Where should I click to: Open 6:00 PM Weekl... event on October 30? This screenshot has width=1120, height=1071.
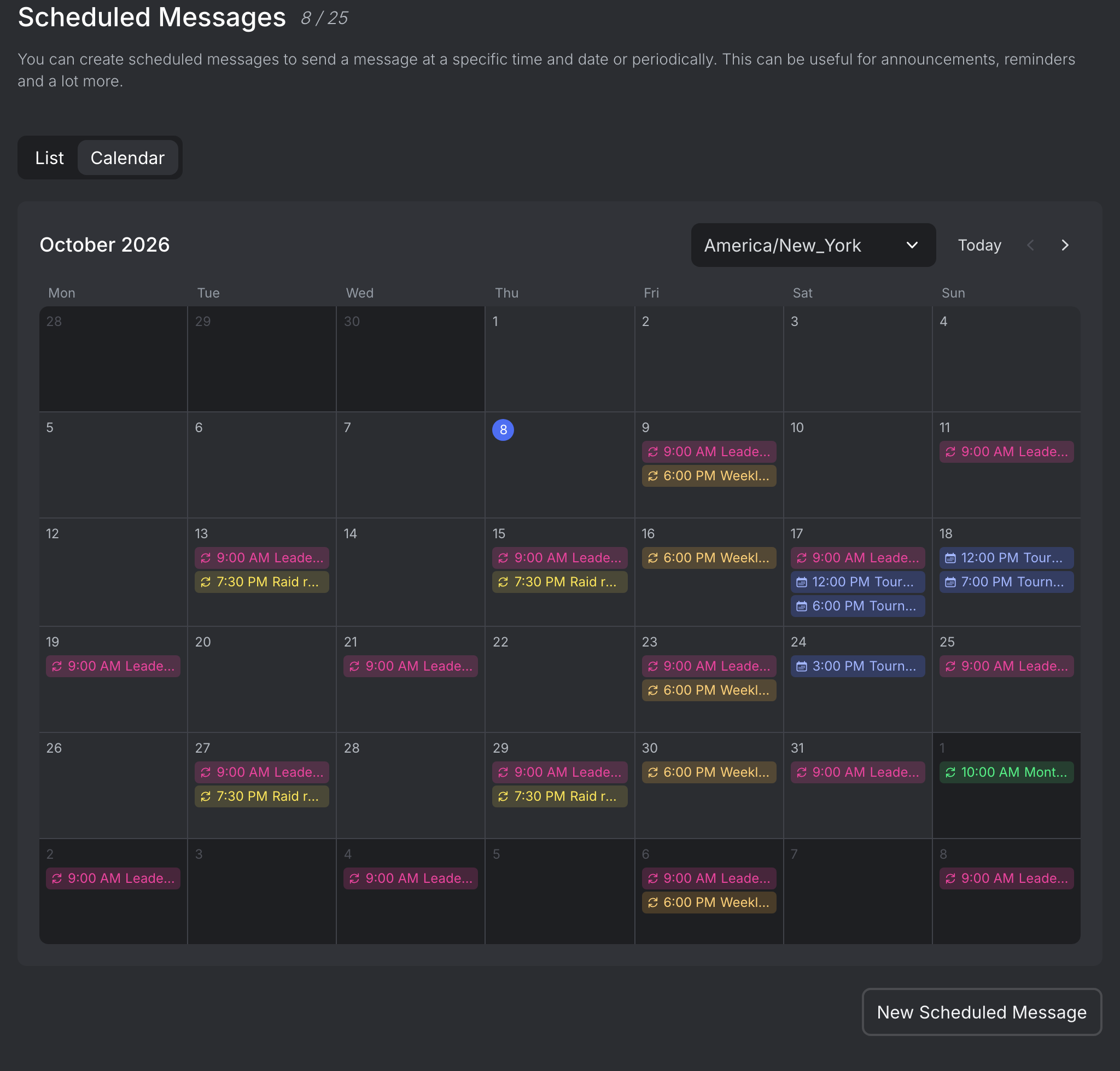pyautogui.click(x=708, y=772)
